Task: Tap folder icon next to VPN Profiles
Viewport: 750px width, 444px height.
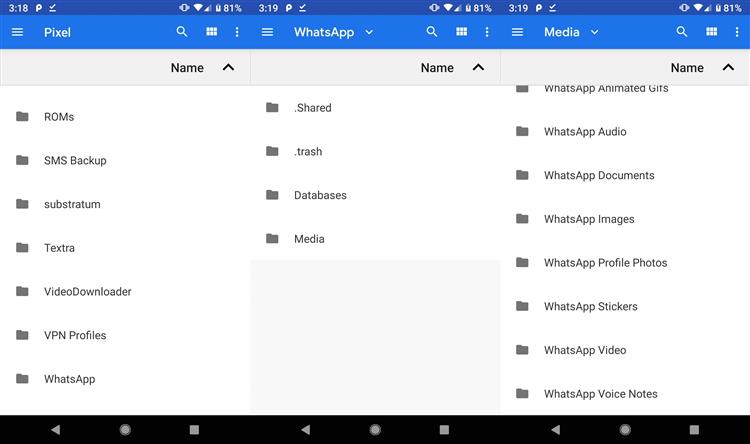Action: [x=22, y=335]
